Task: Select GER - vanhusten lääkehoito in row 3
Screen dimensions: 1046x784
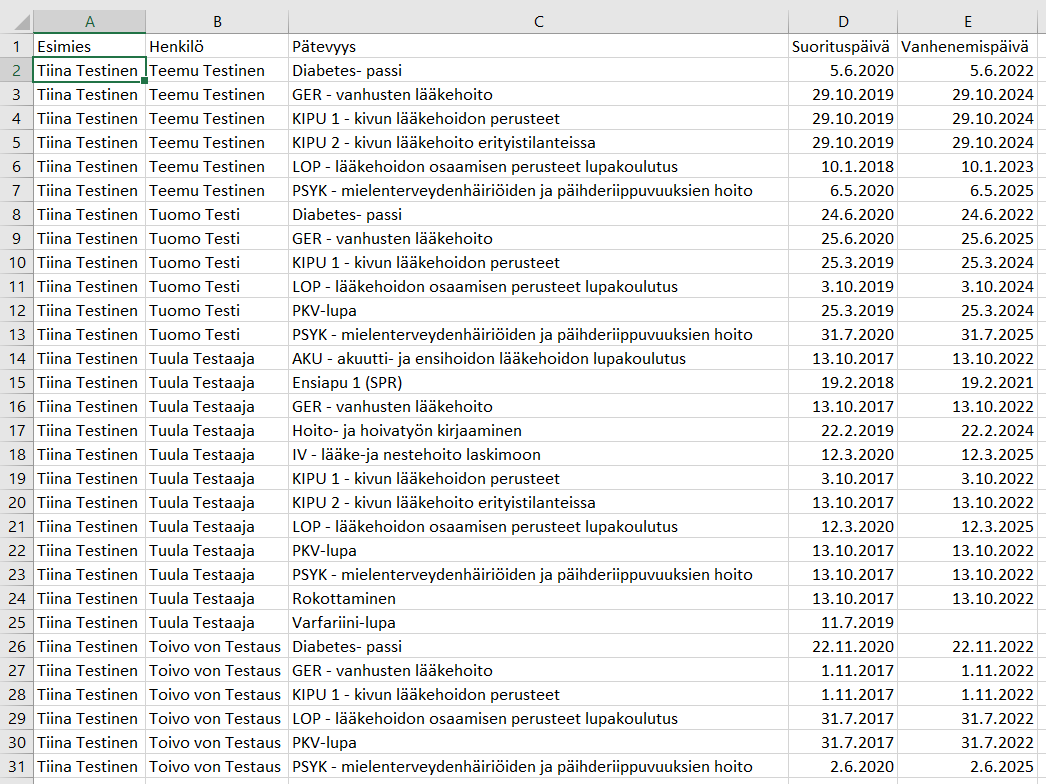Action: point(538,94)
